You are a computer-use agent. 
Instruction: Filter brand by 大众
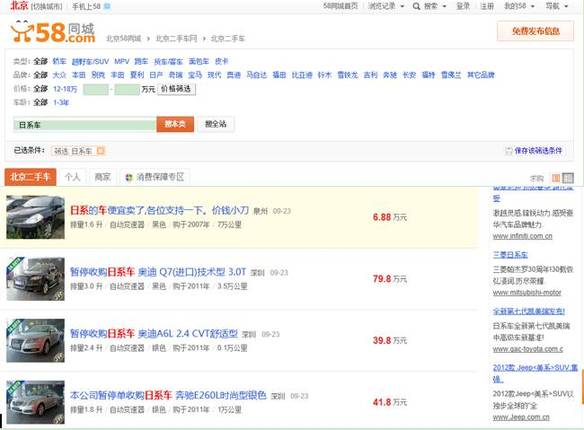(59, 75)
